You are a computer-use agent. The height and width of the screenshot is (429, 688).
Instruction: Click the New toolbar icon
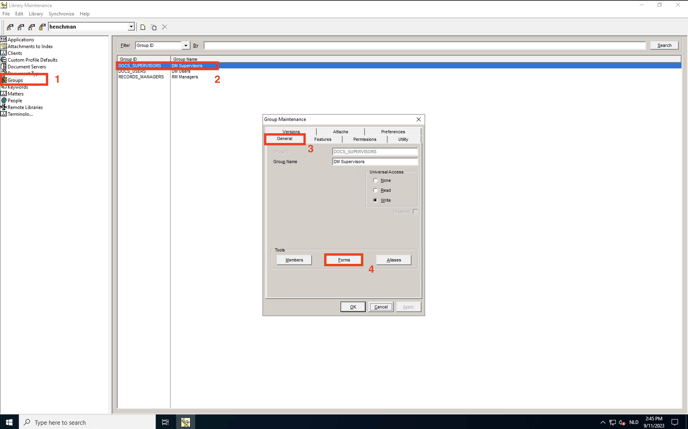pyautogui.click(x=143, y=27)
